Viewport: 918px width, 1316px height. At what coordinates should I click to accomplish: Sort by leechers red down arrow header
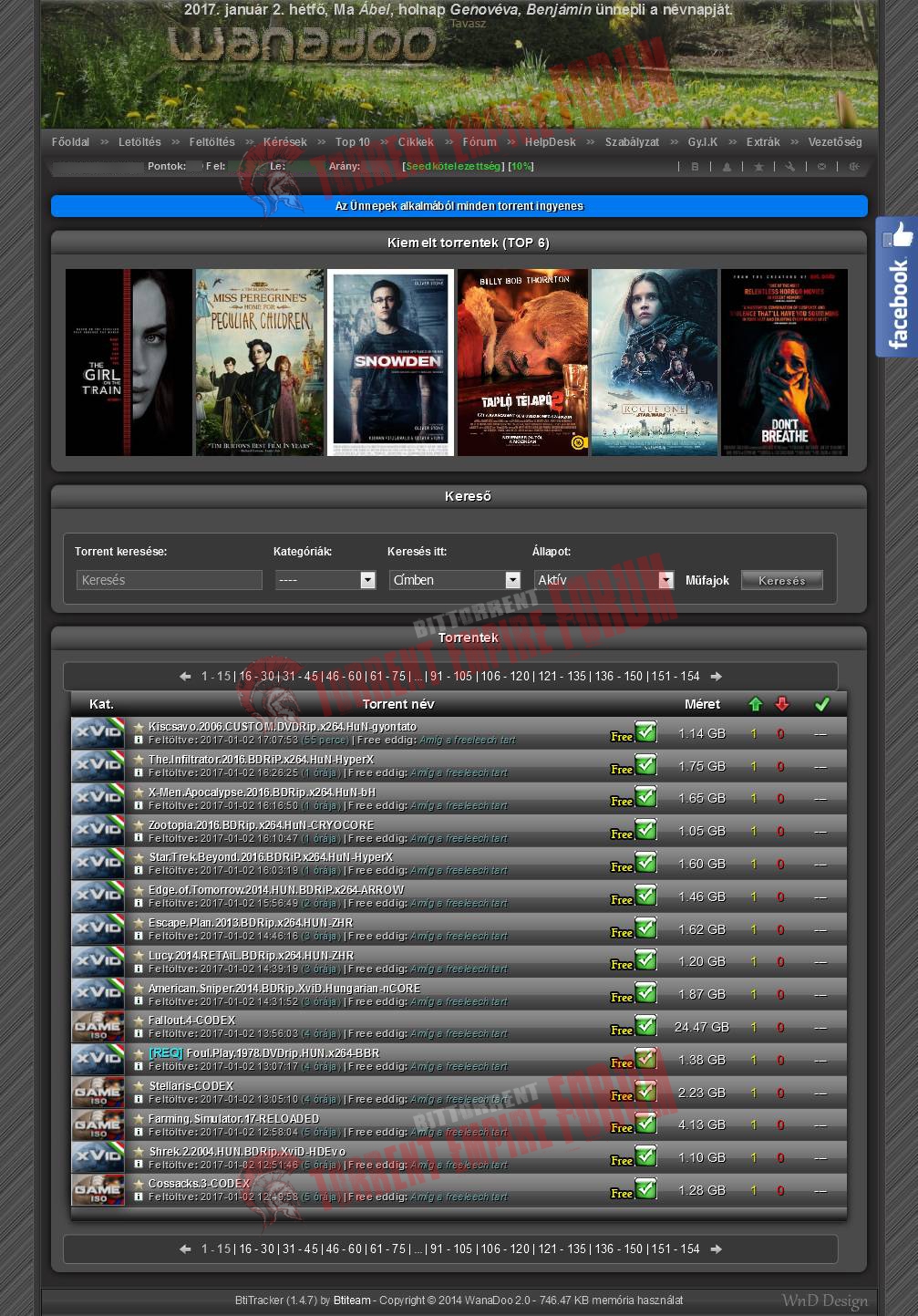[781, 704]
